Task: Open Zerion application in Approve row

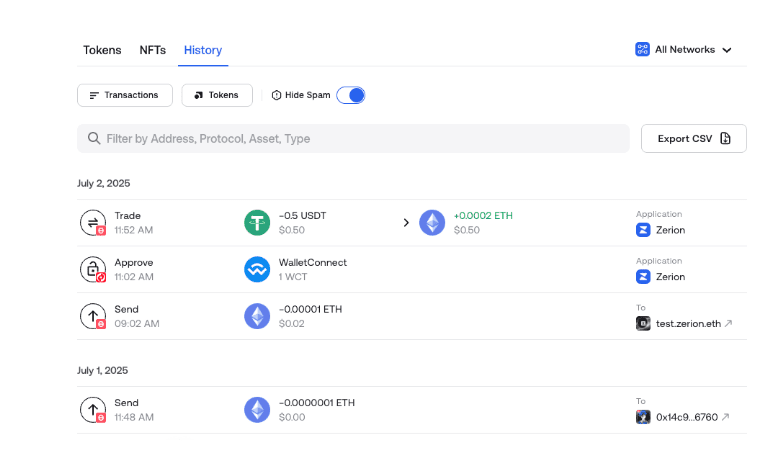Action: pos(661,277)
